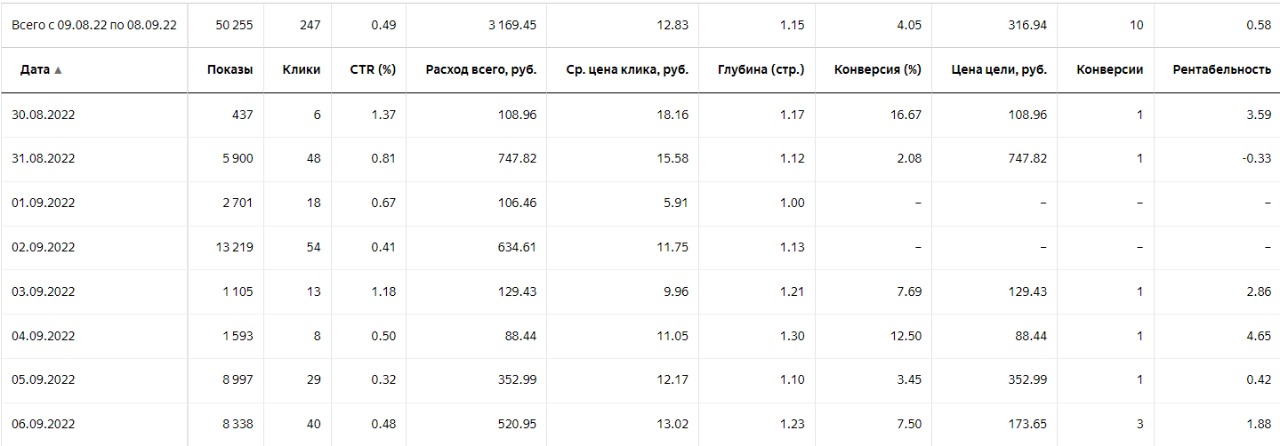Sort by Расход всего, руб. header

480,70
